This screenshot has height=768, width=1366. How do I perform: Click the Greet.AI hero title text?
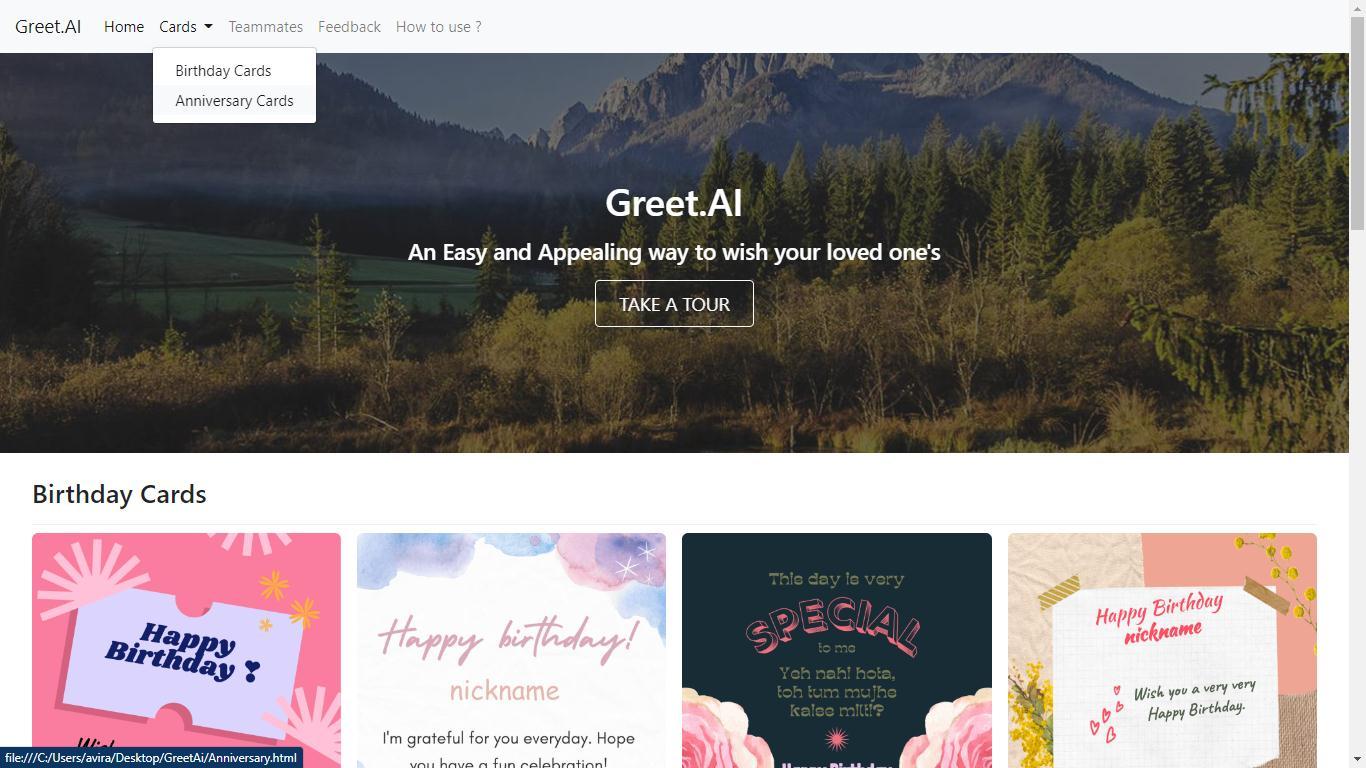674,203
